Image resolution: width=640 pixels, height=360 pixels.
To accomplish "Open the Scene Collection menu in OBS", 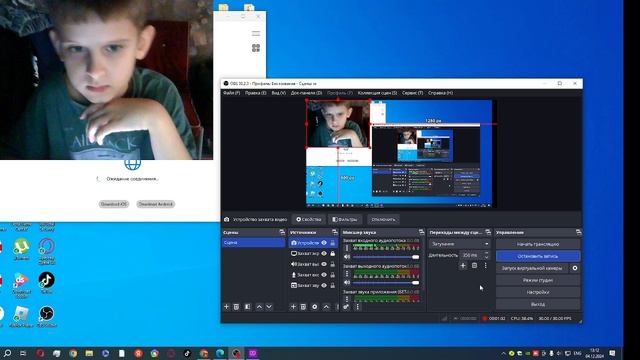I will (377, 93).
